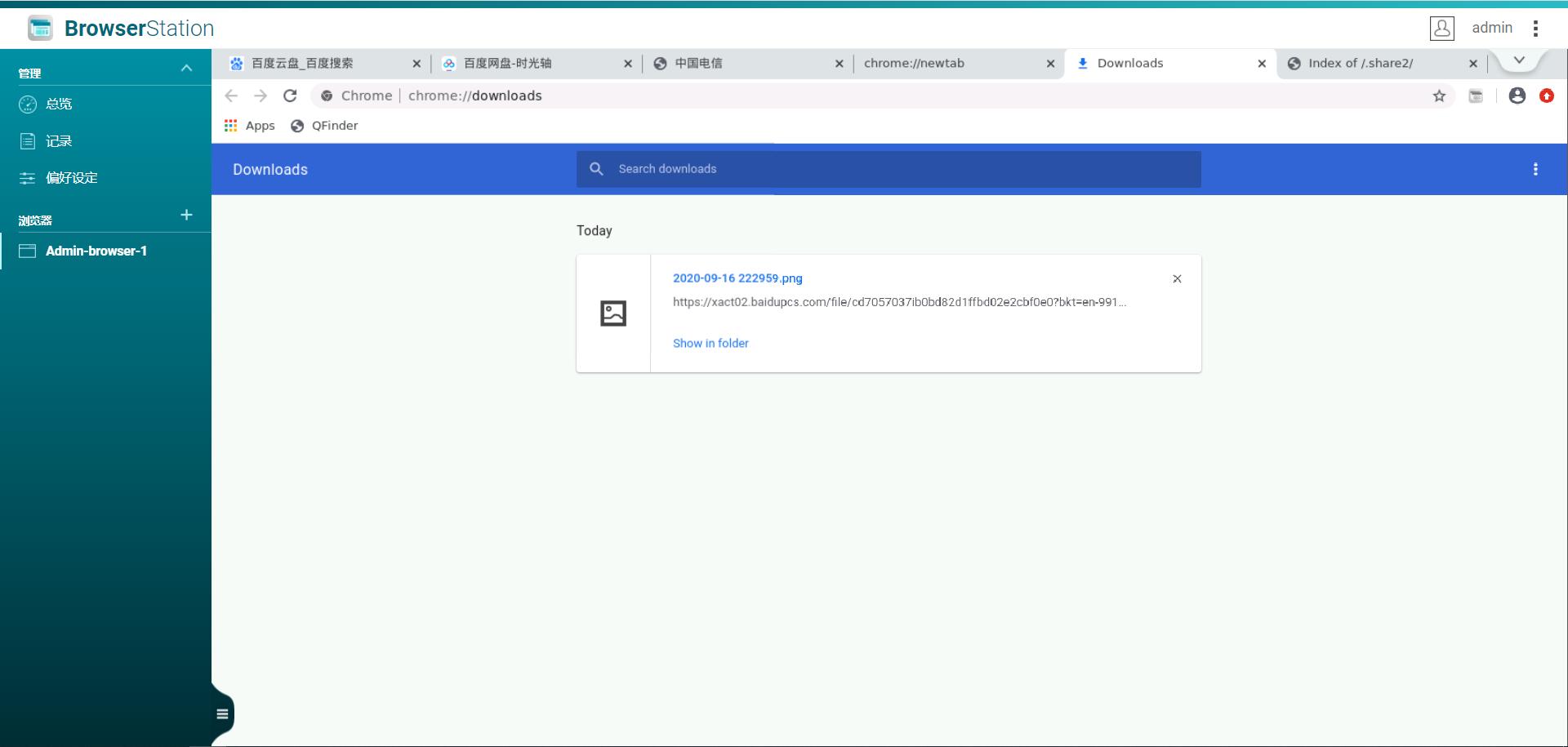The height and width of the screenshot is (747, 1568).
Task: Open Downloads page more actions menu
Action: pos(1535,169)
